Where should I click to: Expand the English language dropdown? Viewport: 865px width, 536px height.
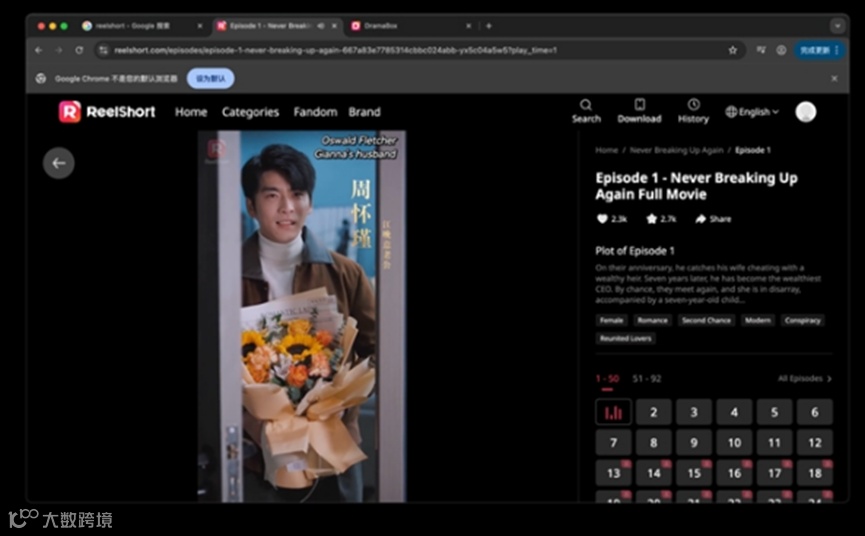(x=752, y=112)
